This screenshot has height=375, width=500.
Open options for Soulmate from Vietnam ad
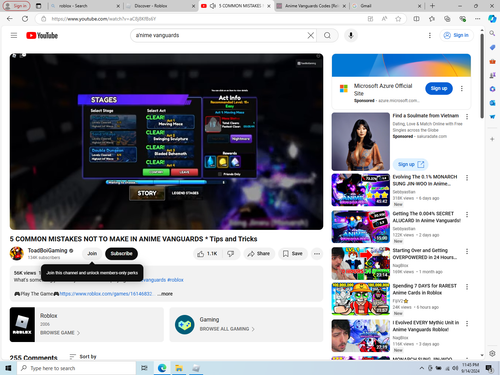click(467, 116)
